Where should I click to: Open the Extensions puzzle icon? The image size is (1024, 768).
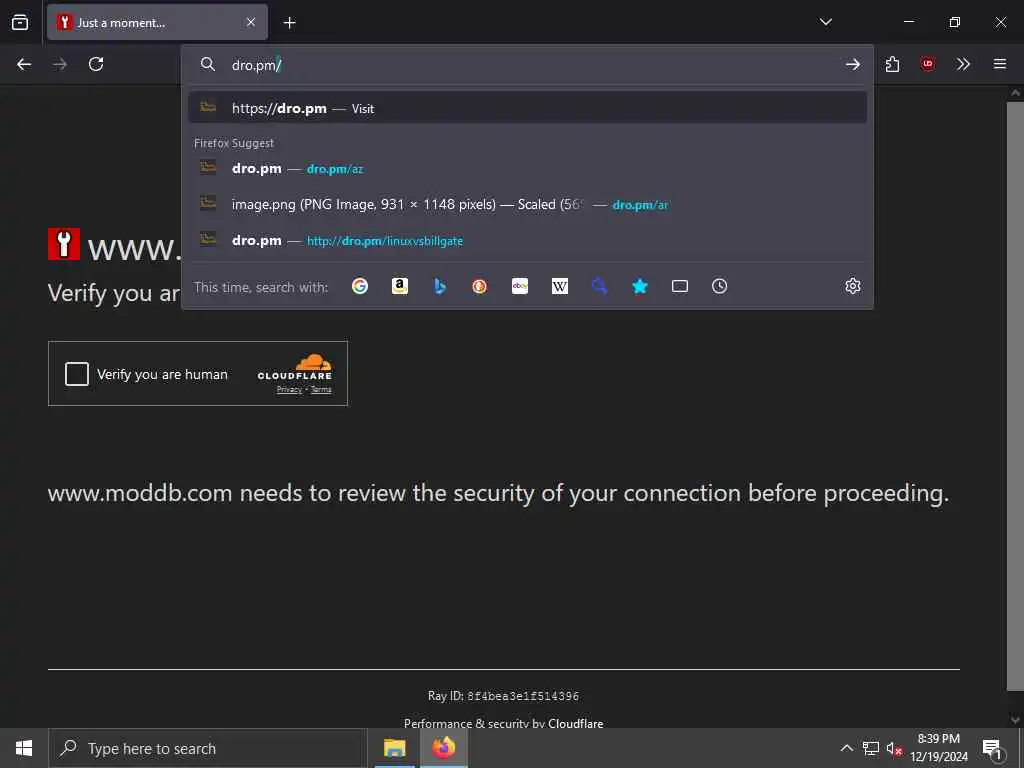click(x=892, y=64)
